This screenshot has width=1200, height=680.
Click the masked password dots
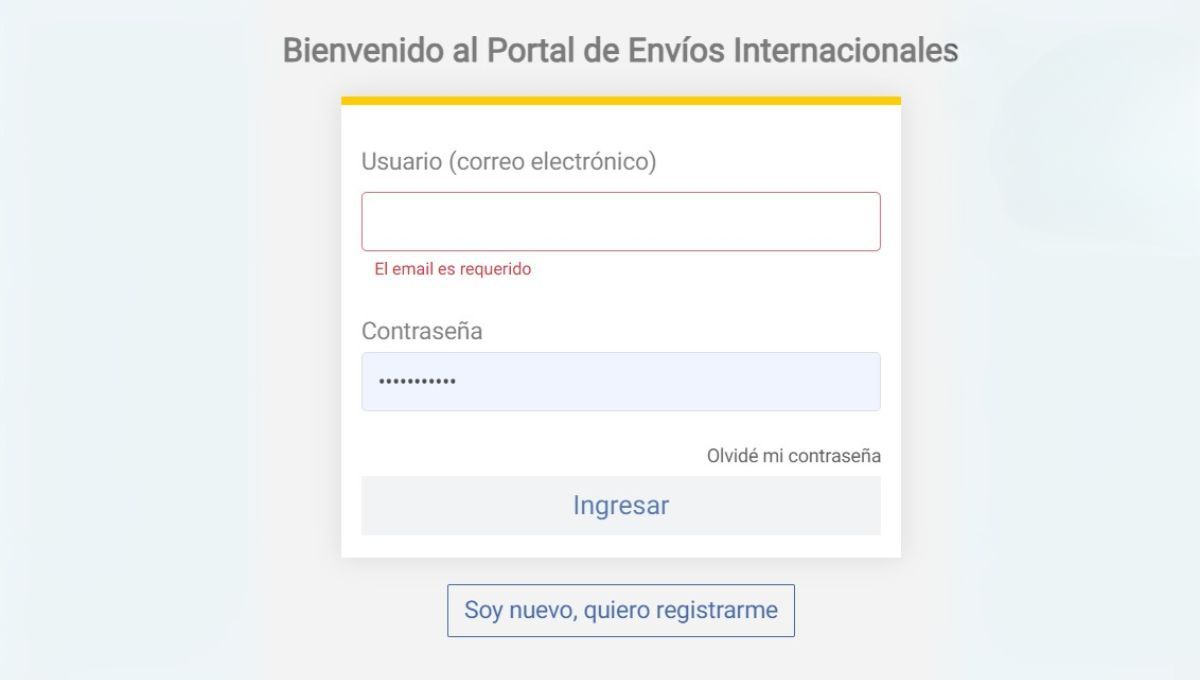(x=413, y=381)
